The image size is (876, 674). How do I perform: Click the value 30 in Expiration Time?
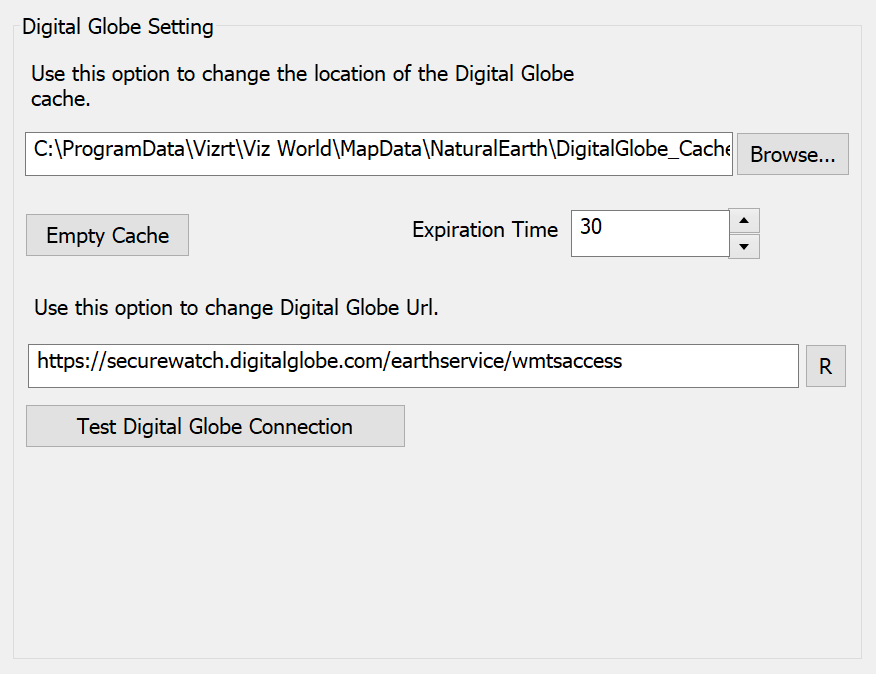click(x=591, y=227)
